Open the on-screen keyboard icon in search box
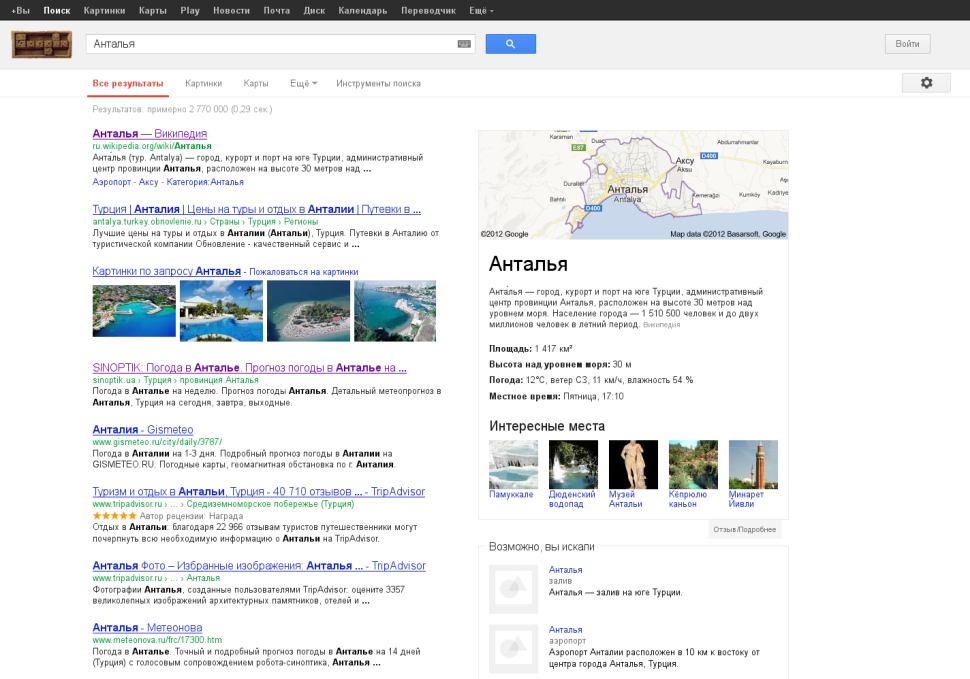Image resolution: width=970 pixels, height=679 pixels. (464, 44)
